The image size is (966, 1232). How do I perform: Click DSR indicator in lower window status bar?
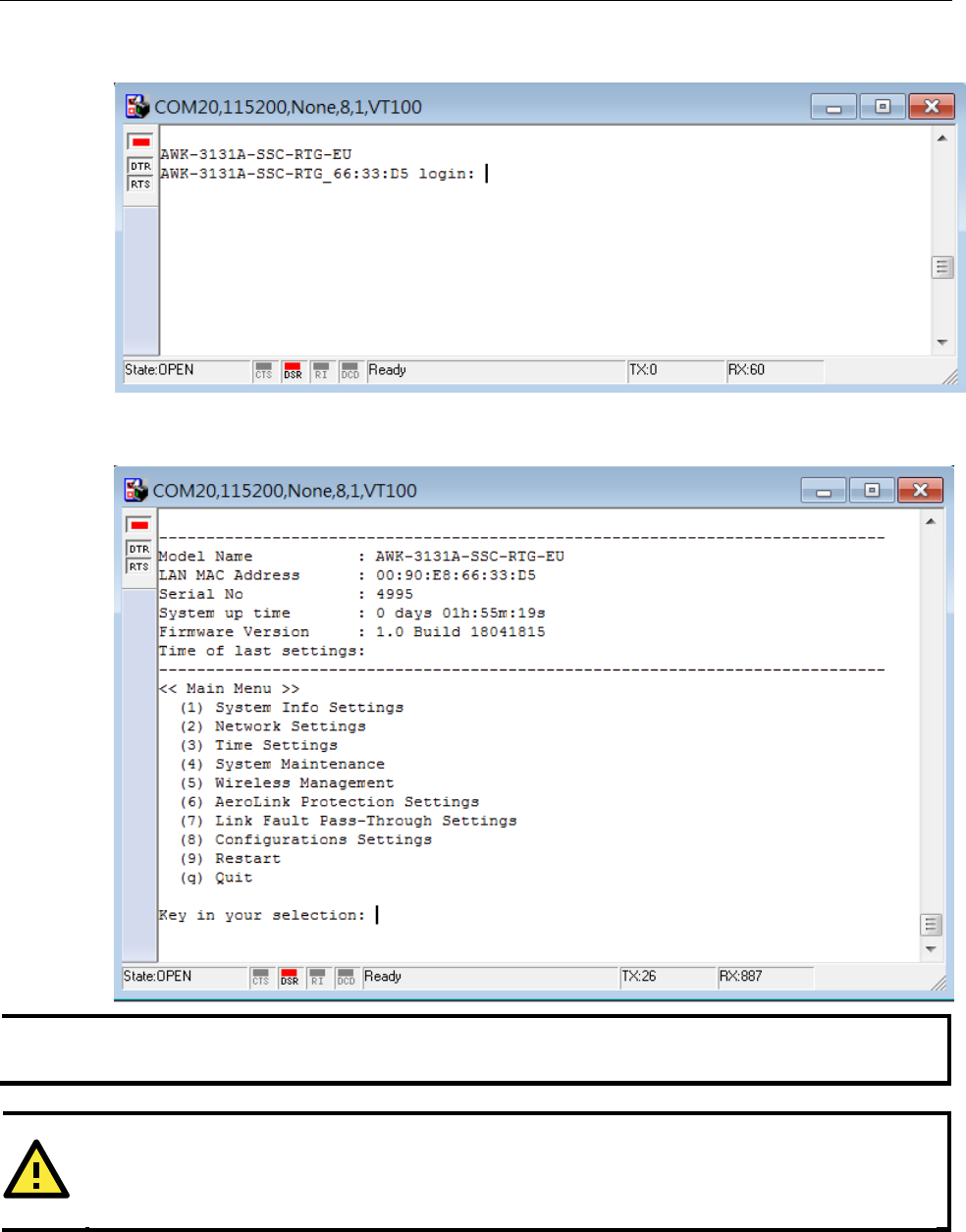point(290,978)
